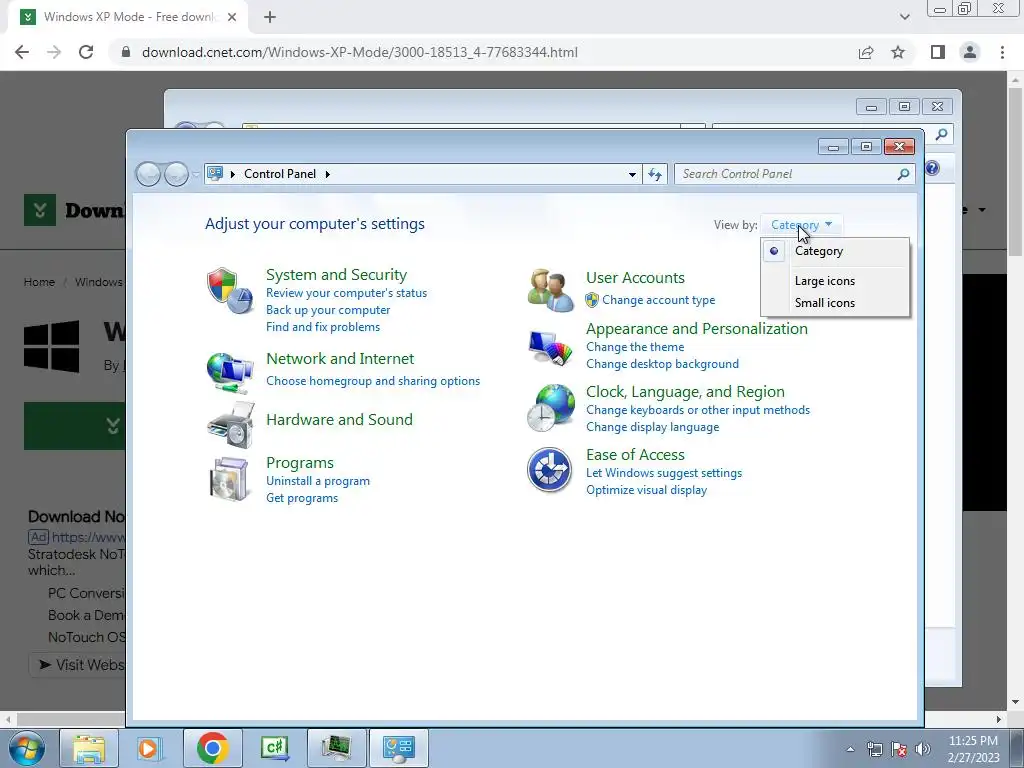This screenshot has height=768, width=1024.
Task: Open the Network and Internet globe icon
Action: tap(230, 372)
